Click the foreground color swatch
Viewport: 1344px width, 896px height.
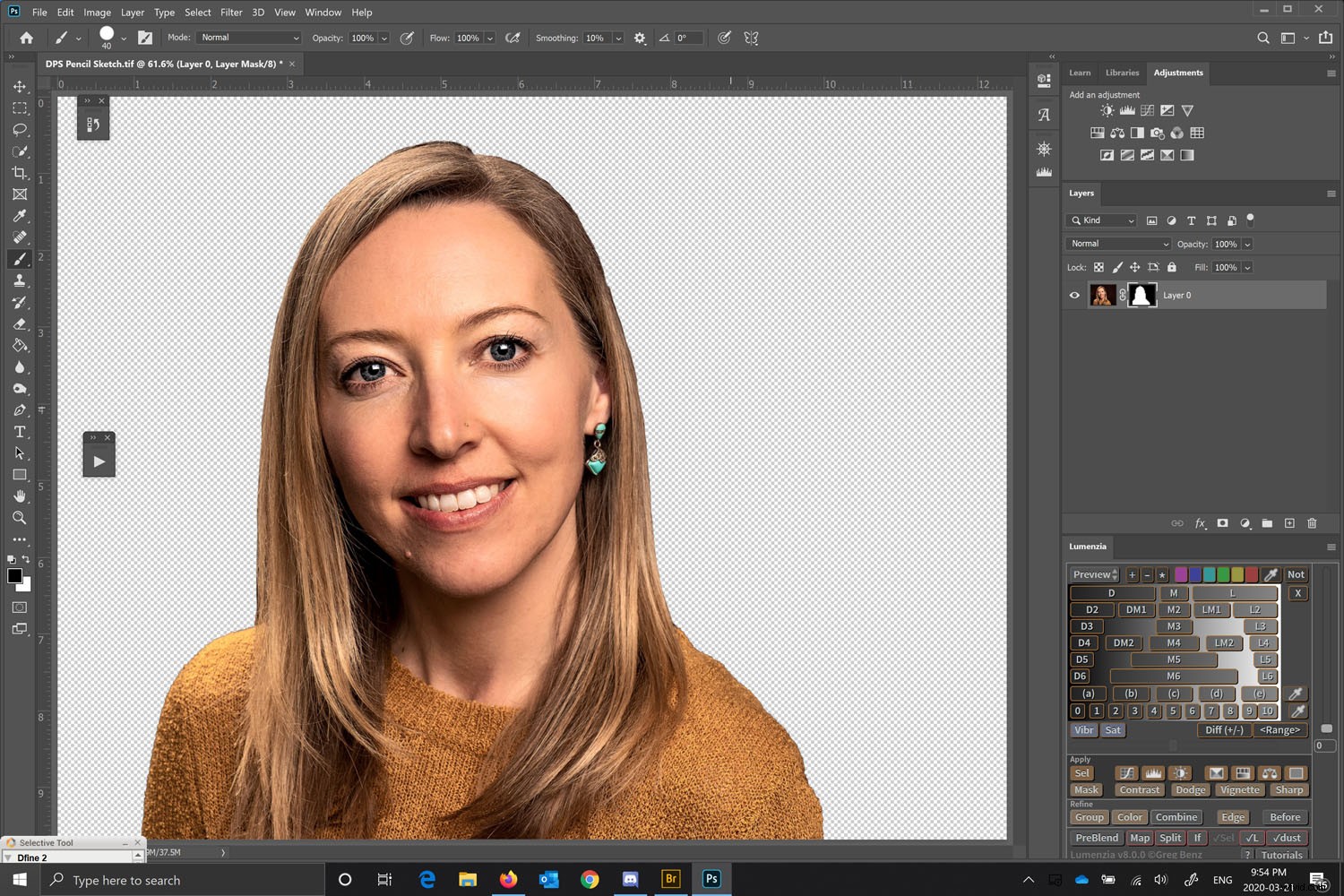click(13, 577)
